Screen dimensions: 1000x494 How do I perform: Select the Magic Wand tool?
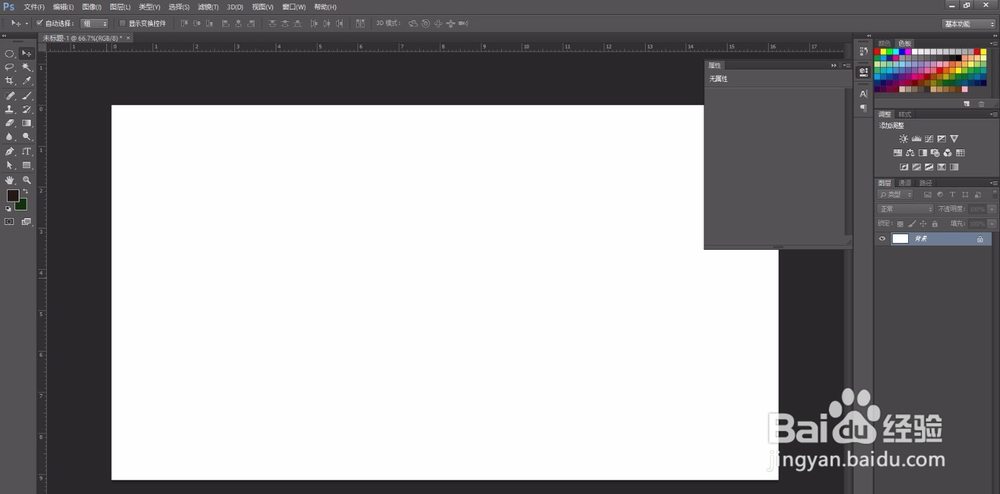click(26, 67)
